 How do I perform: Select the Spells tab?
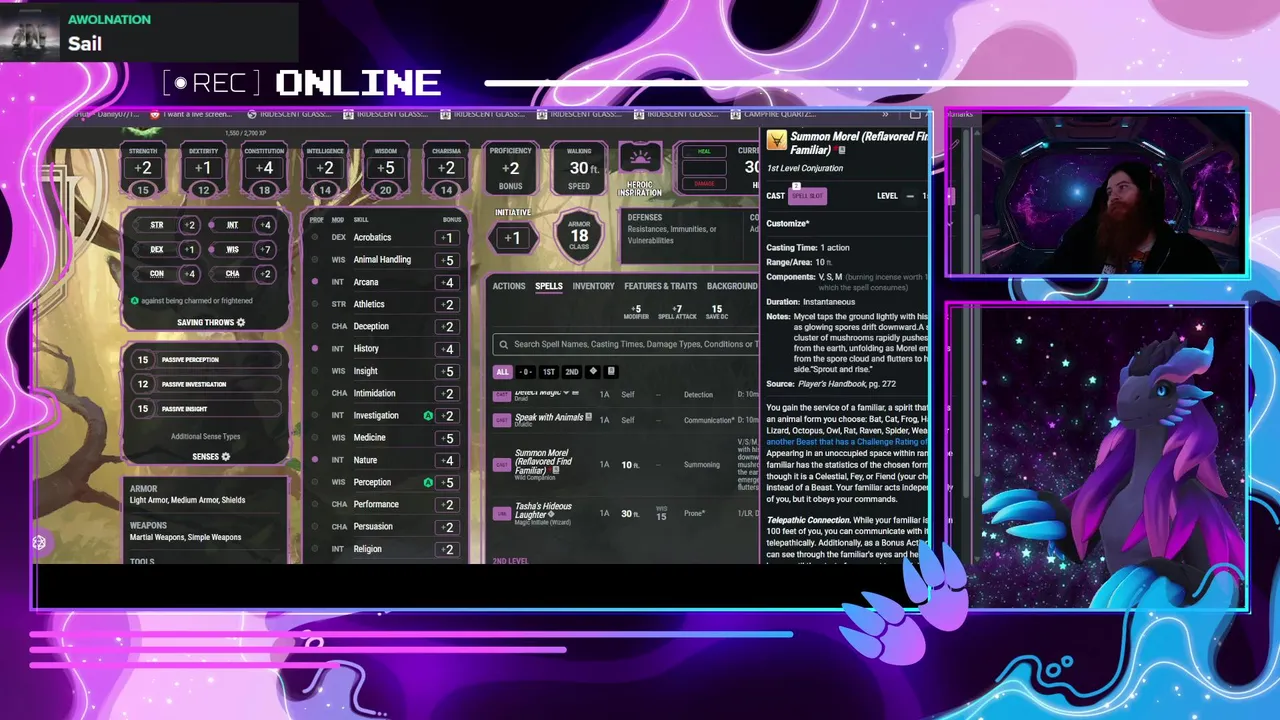pyautogui.click(x=548, y=286)
